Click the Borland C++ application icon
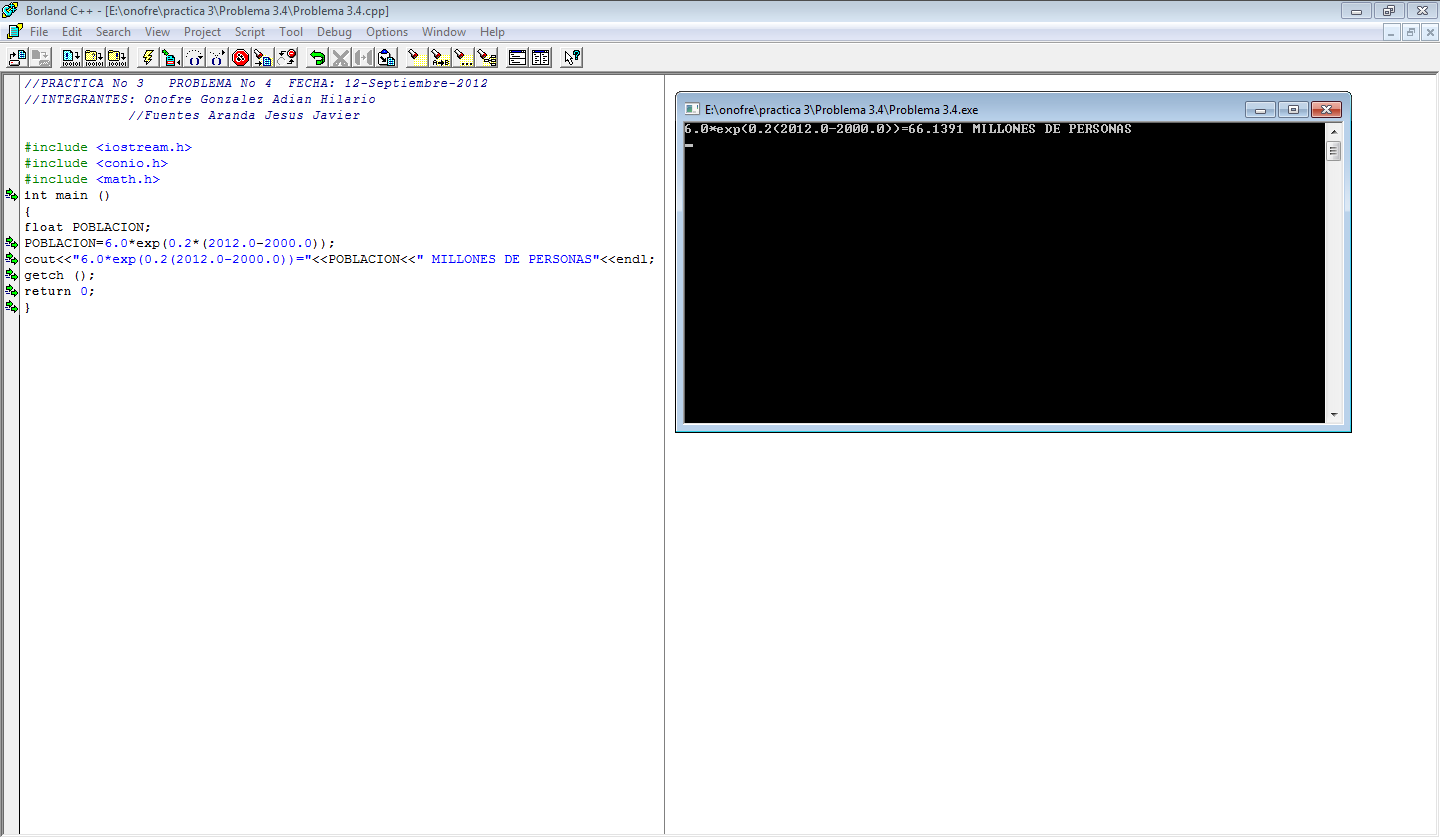Image resolution: width=1440 pixels, height=837 pixels. [x=10, y=9]
